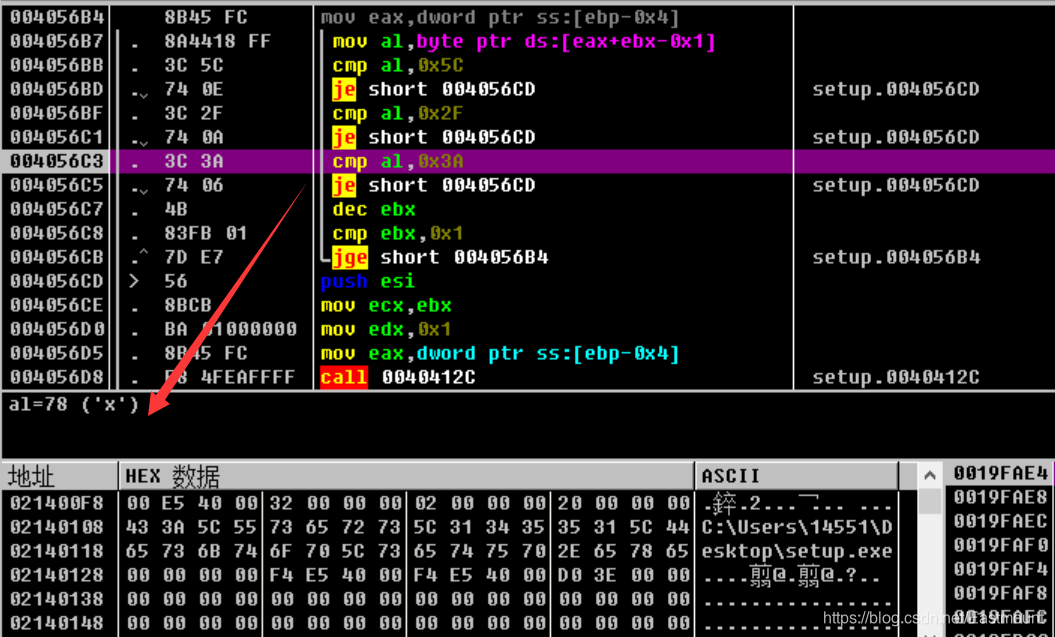Click stack address 0019FAF4
1055x637 pixels.
1001,569
